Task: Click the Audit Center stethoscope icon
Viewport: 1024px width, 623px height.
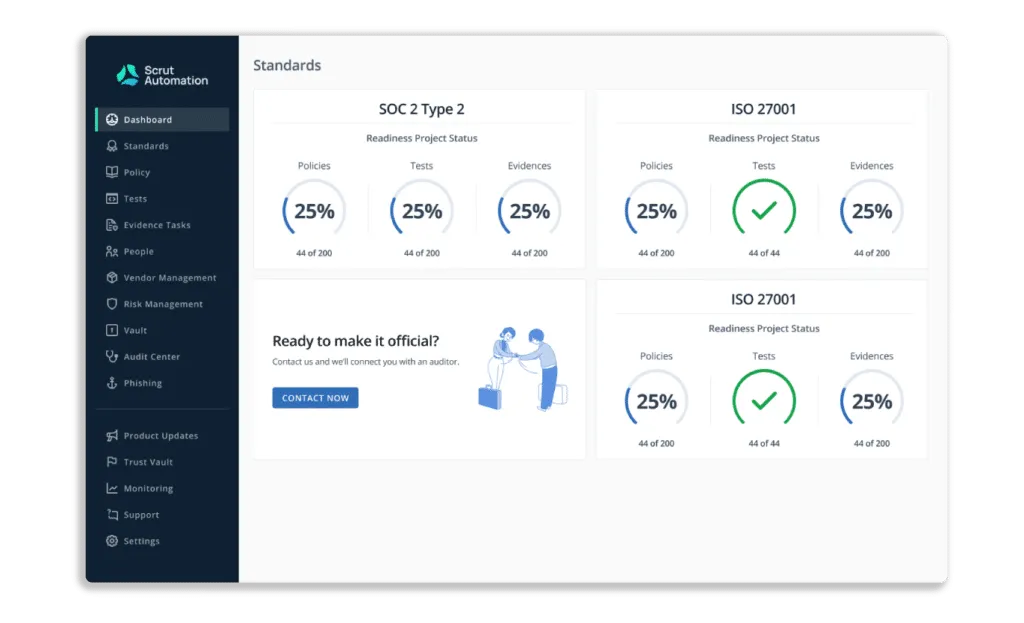Action: point(112,357)
